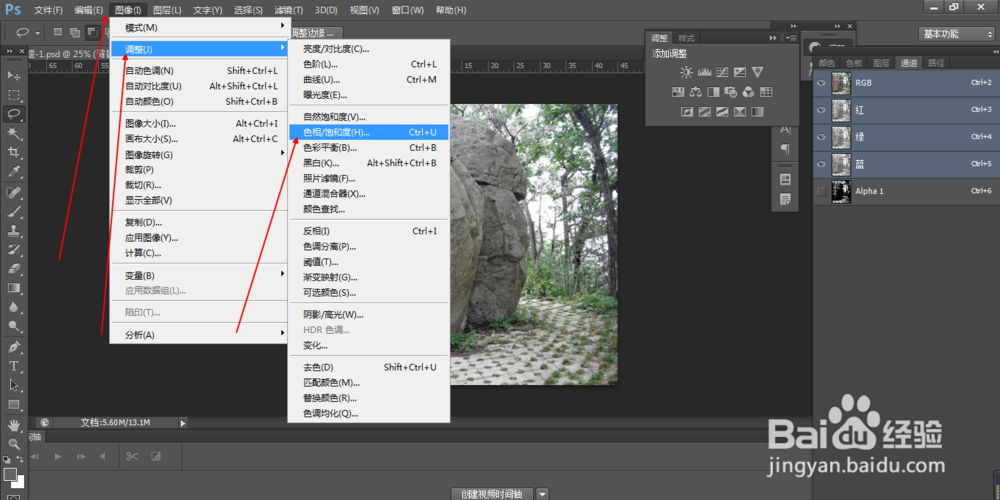Select the Zoom tool
The width and height of the screenshot is (1000, 500).
(13, 445)
